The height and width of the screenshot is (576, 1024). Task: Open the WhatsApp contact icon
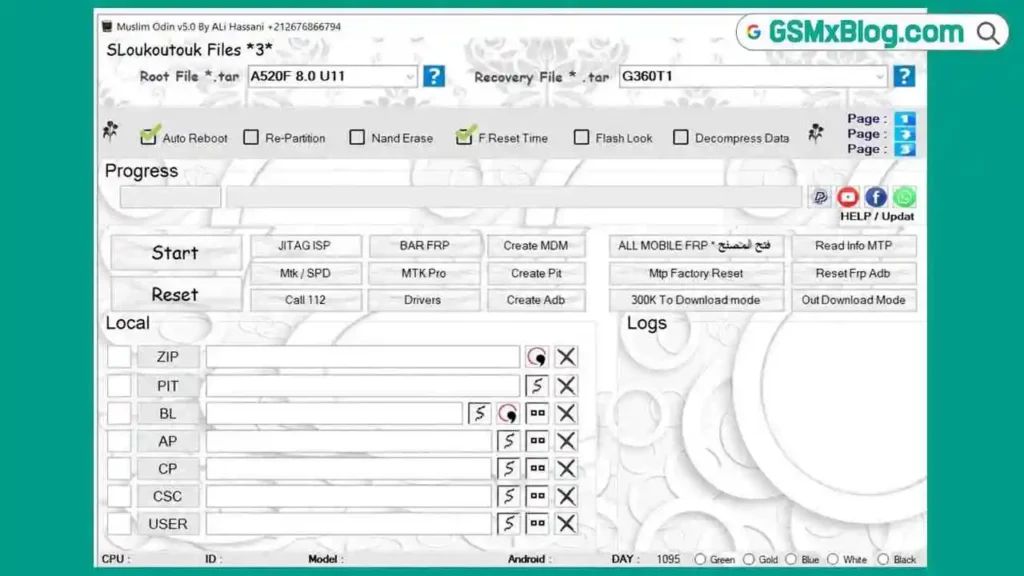pos(904,197)
